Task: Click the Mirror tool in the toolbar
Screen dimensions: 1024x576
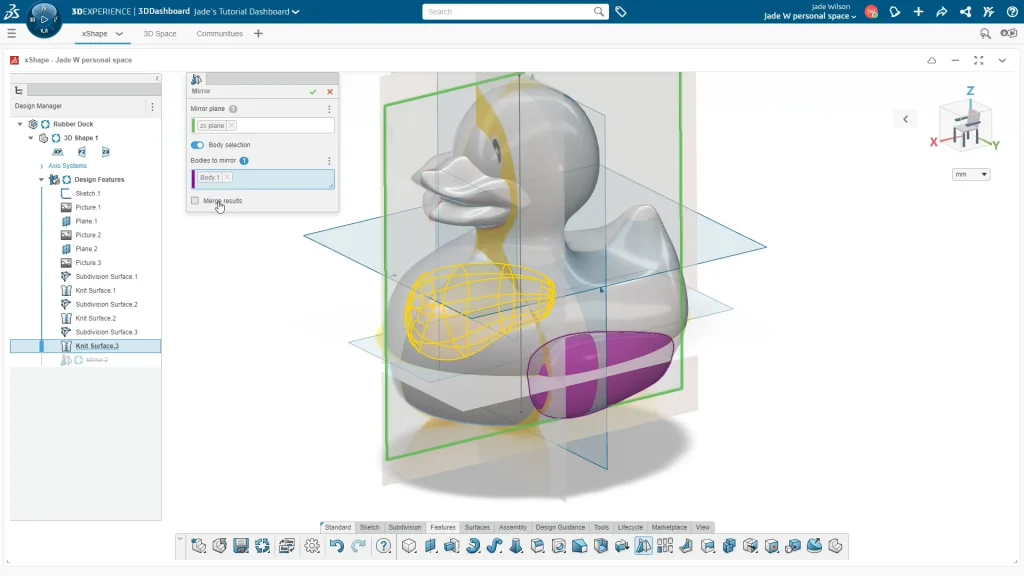Action: pos(643,546)
